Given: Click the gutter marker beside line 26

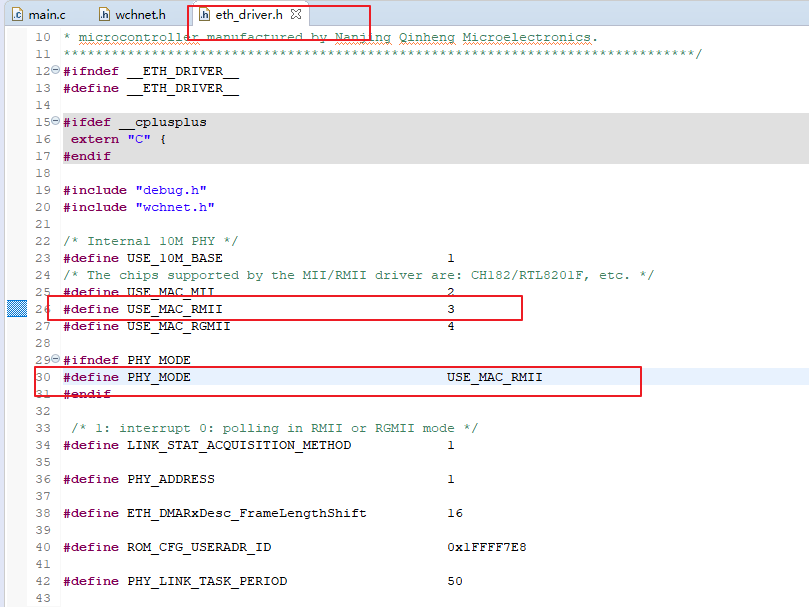Looking at the screenshot, I should pos(16,309).
